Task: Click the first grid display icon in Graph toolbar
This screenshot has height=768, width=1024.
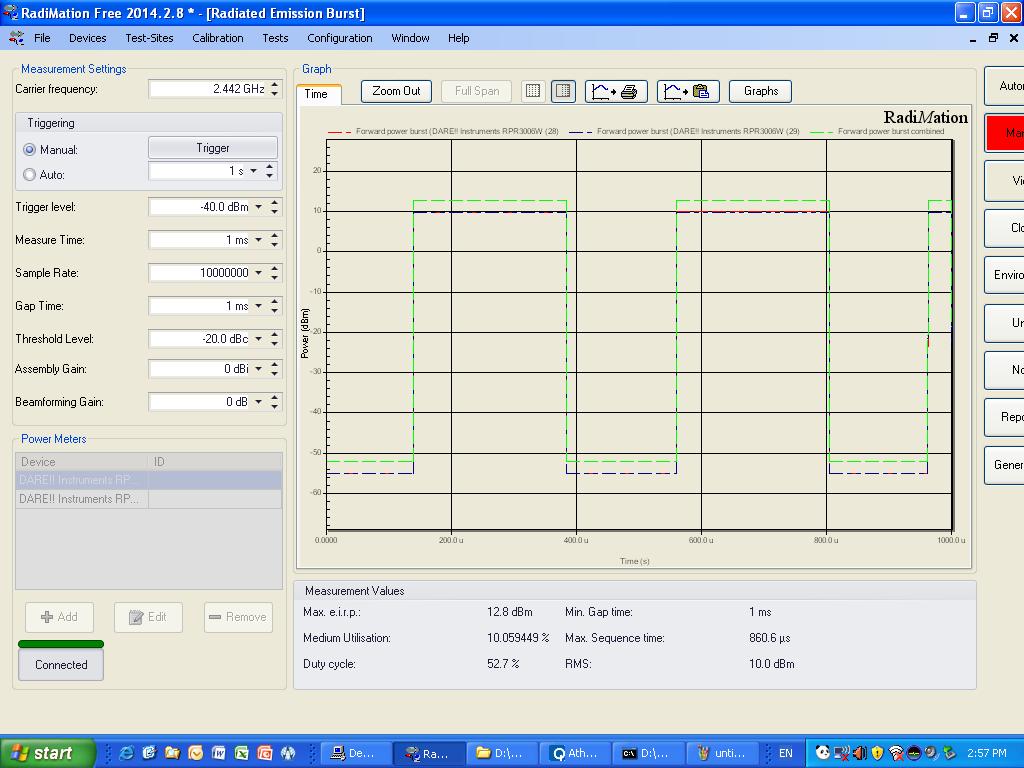Action: pyautogui.click(x=533, y=91)
